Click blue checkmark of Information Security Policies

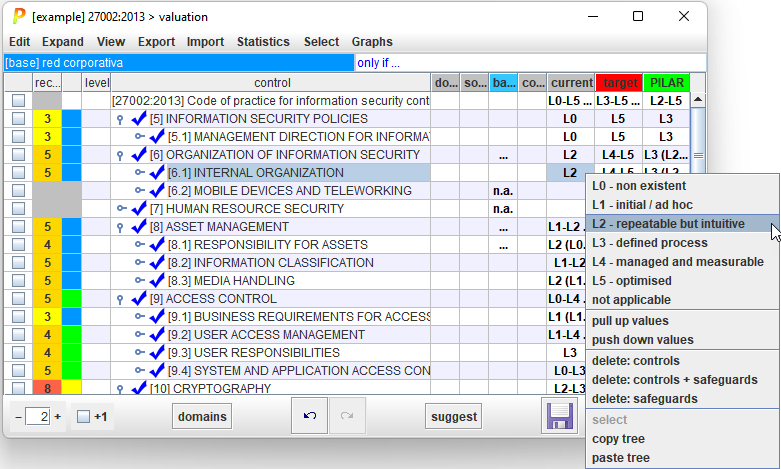coord(139,118)
